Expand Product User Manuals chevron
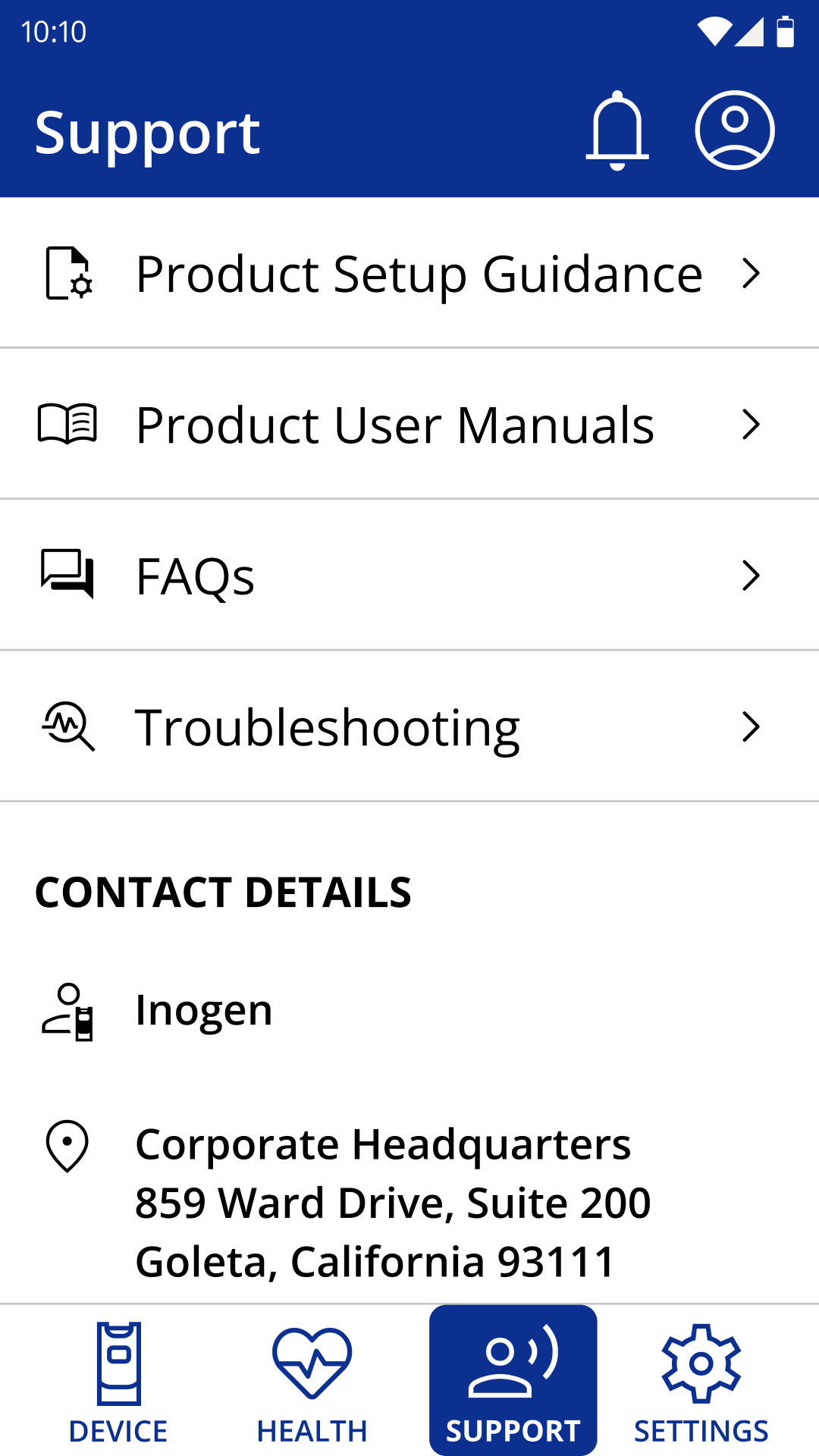Viewport: 819px width, 1456px height. [x=751, y=425]
